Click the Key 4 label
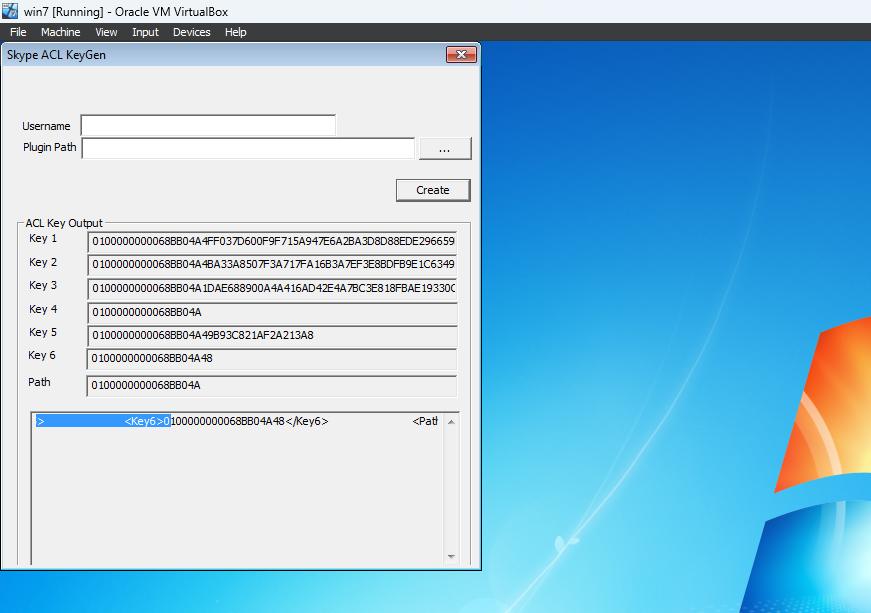This screenshot has width=871, height=613. (43, 309)
